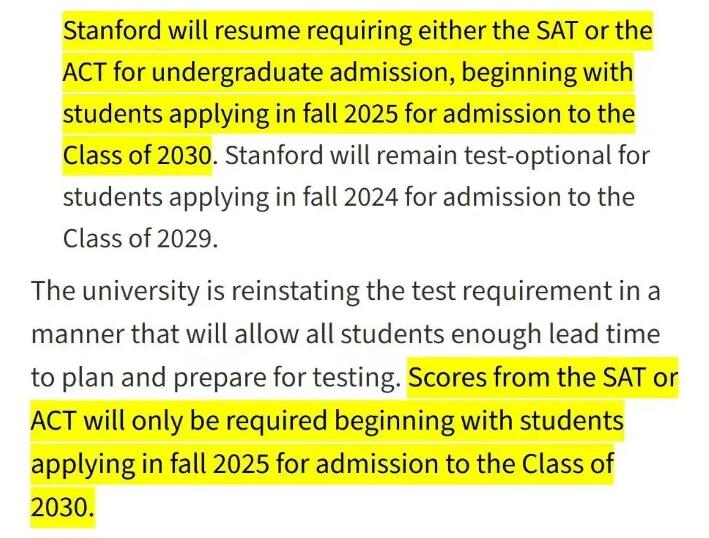Click the final highlighted "2030."
Image resolution: width=709 pixels, height=538 pixels.
click(62, 506)
